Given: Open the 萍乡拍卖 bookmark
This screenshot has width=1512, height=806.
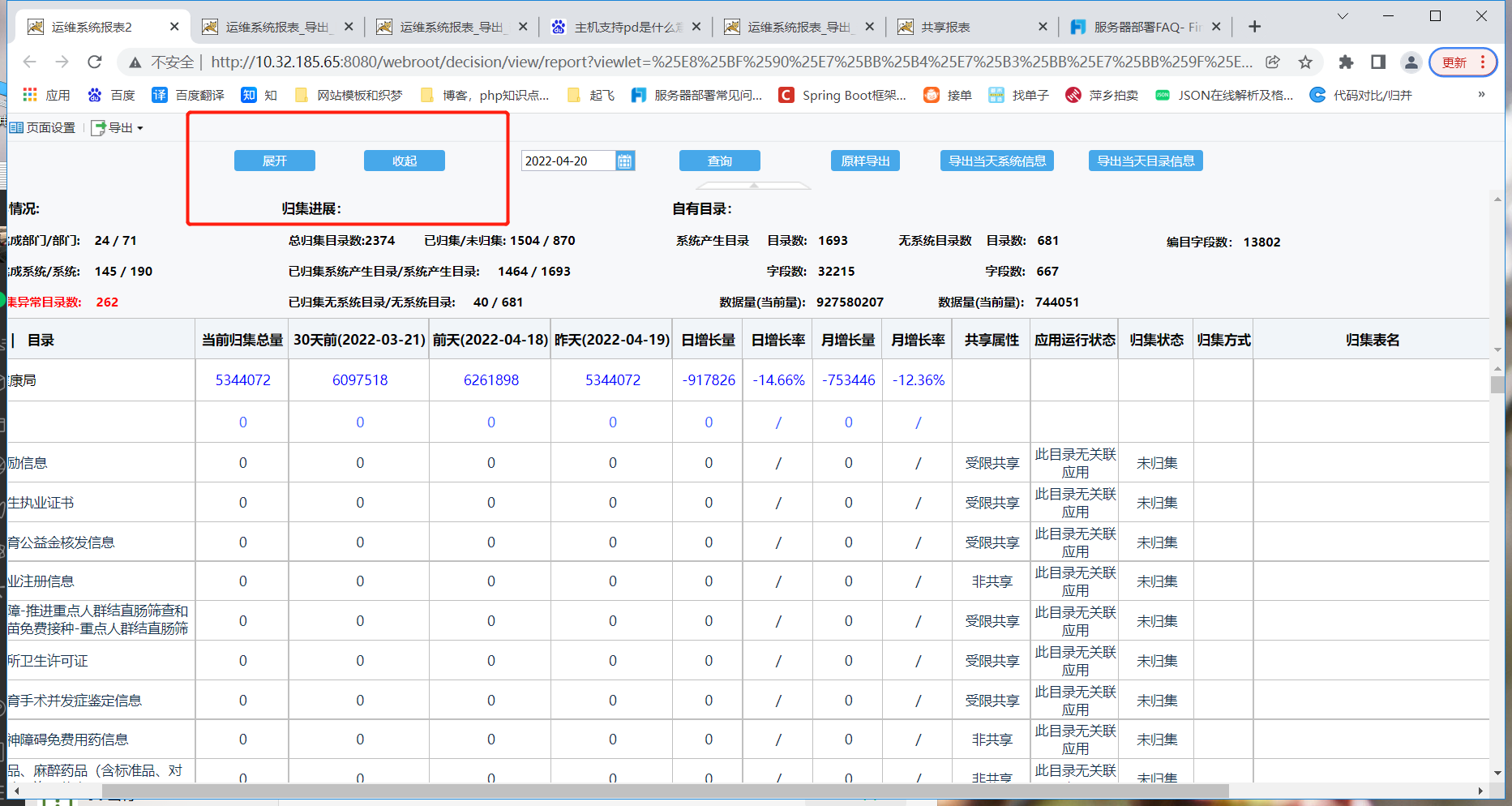Looking at the screenshot, I should (1102, 95).
